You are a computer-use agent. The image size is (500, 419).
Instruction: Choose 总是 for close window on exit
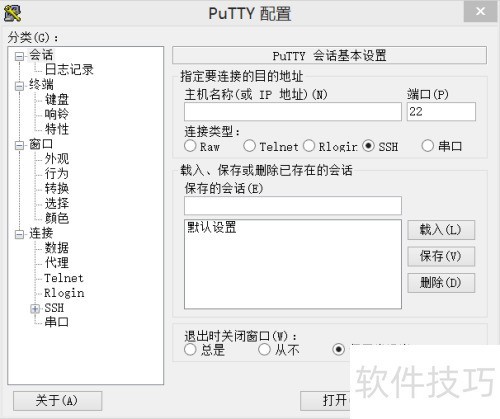190,350
